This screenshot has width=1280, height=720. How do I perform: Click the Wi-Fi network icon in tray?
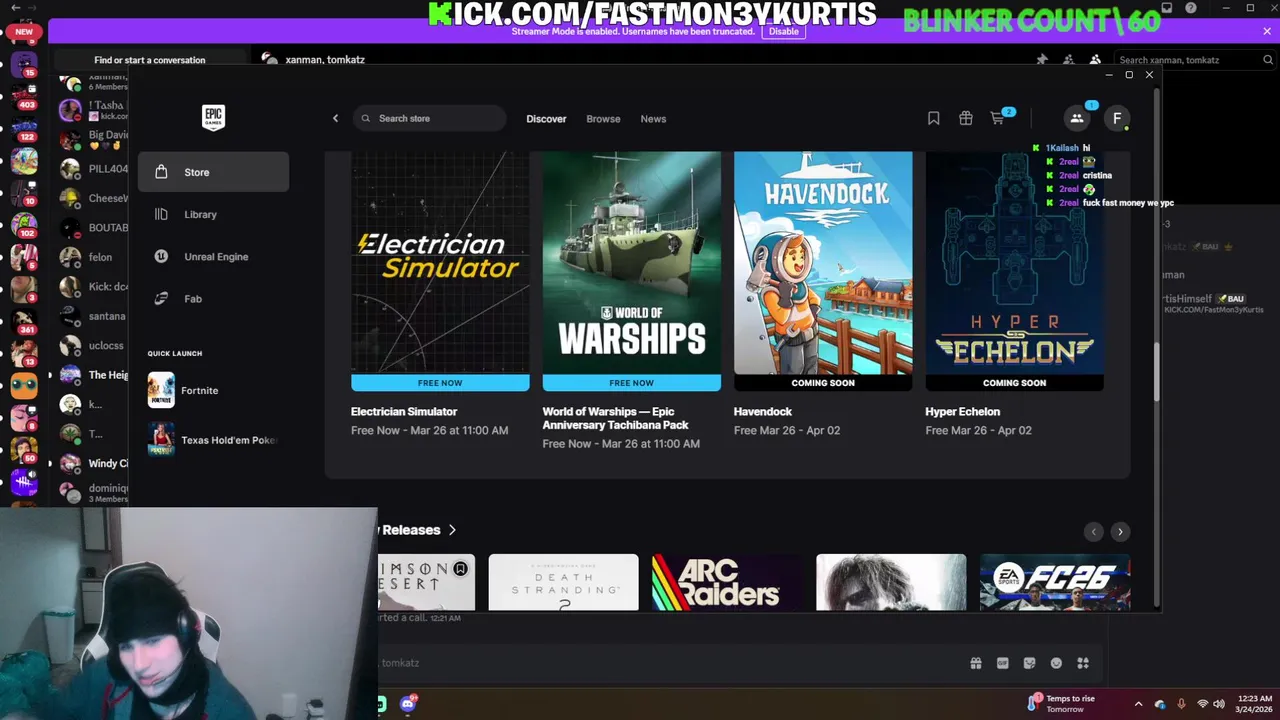(x=1203, y=704)
